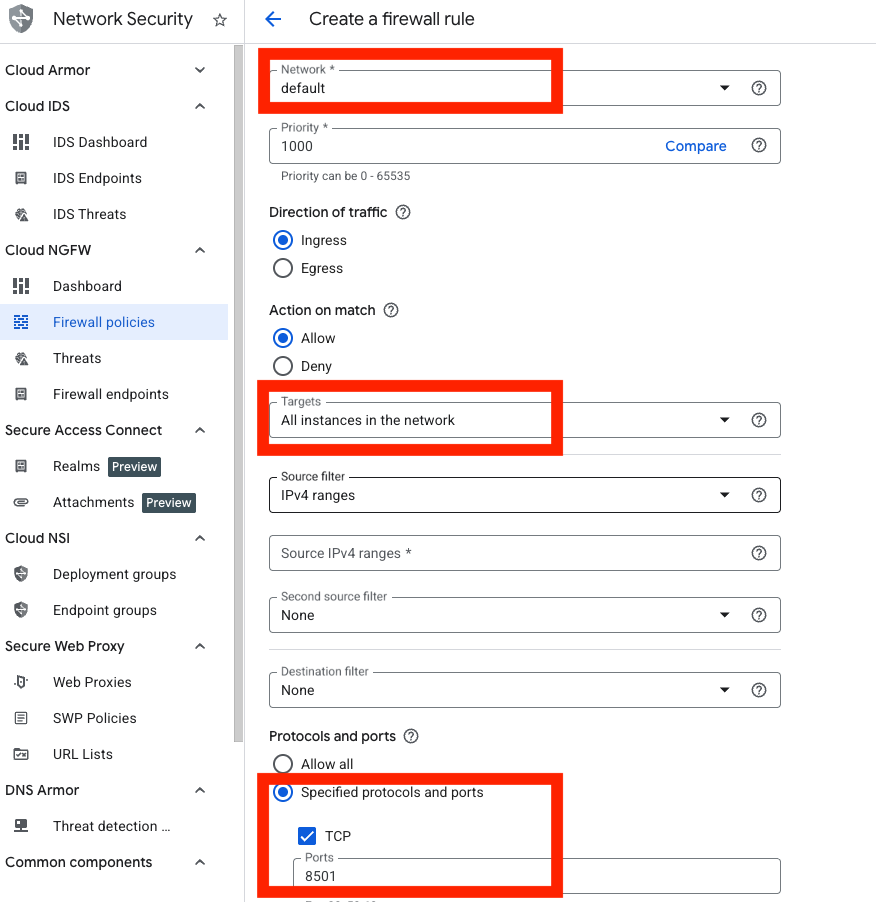This screenshot has height=902, width=876.
Task: Open IDS Endpoints in the sidebar
Action: point(114,178)
